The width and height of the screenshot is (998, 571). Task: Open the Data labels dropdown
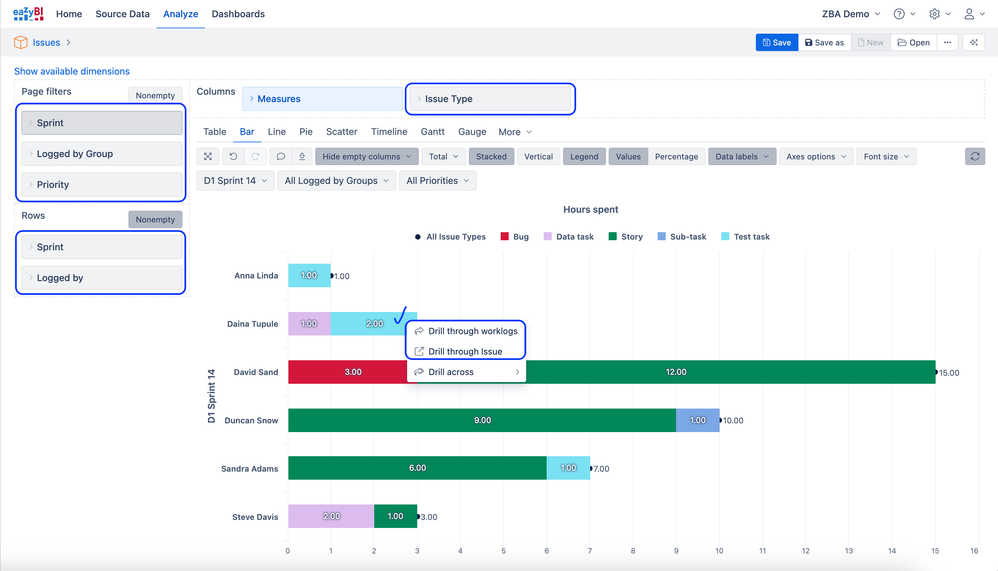(x=741, y=157)
